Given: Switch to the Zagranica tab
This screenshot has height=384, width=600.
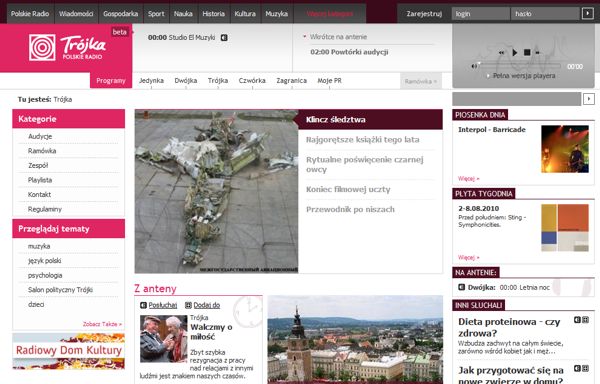Looking at the screenshot, I should [x=292, y=81].
